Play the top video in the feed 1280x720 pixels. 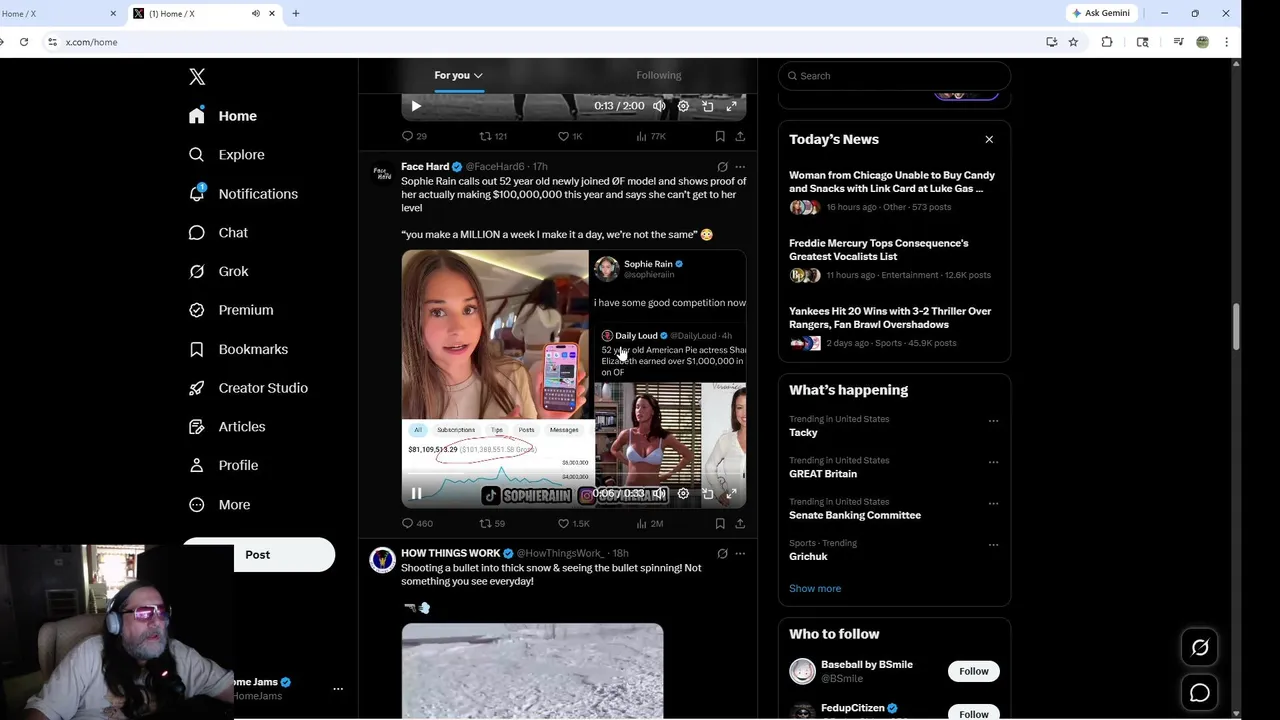(416, 106)
